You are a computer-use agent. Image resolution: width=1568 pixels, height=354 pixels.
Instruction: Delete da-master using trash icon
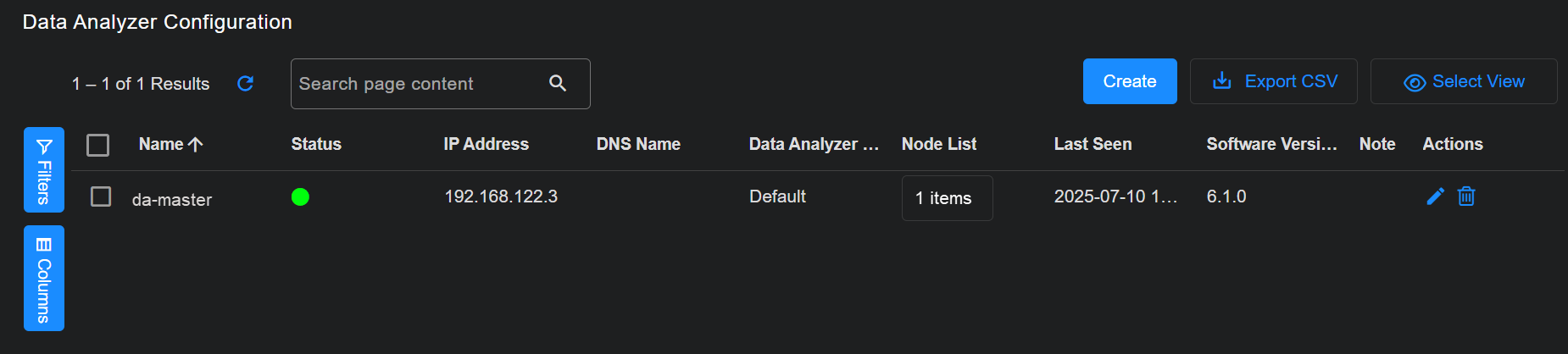[1466, 196]
